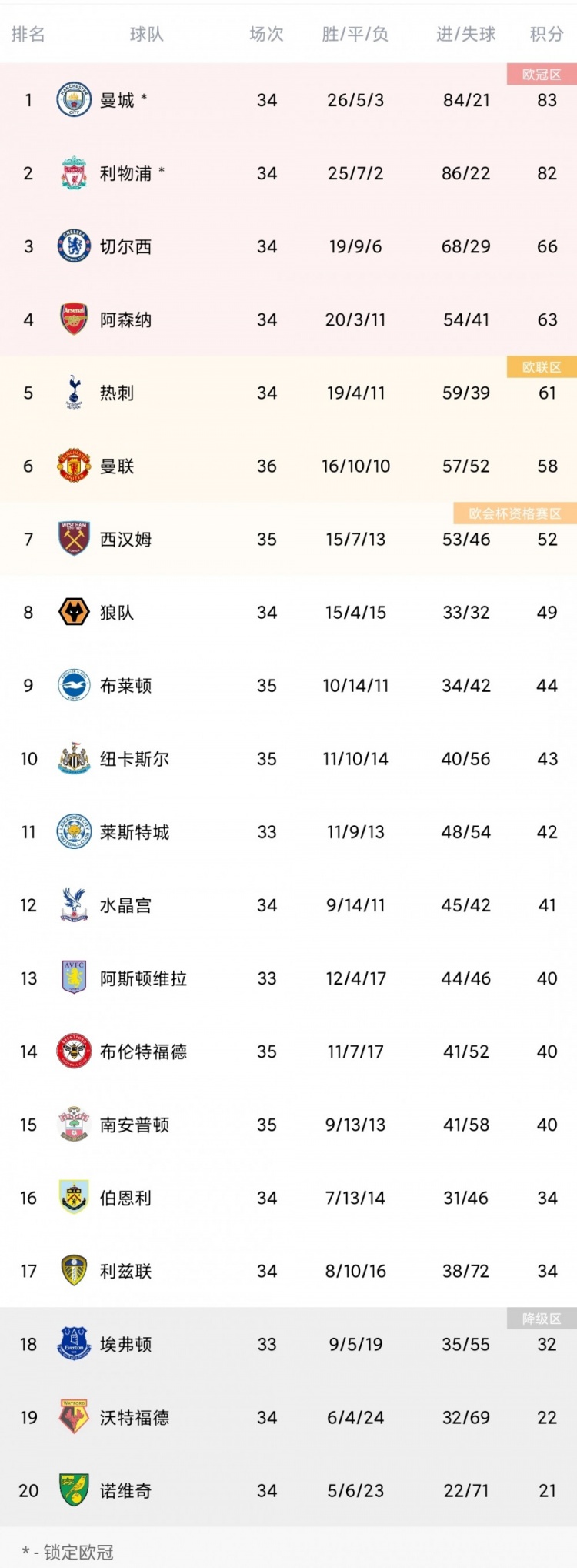The height and width of the screenshot is (1568, 577).
Task: Select the 胜/平/负 column header
Action: (x=355, y=34)
